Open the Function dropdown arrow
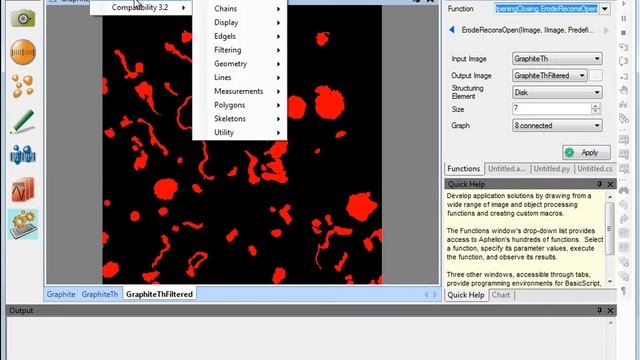This screenshot has width=640, height=360. point(604,9)
